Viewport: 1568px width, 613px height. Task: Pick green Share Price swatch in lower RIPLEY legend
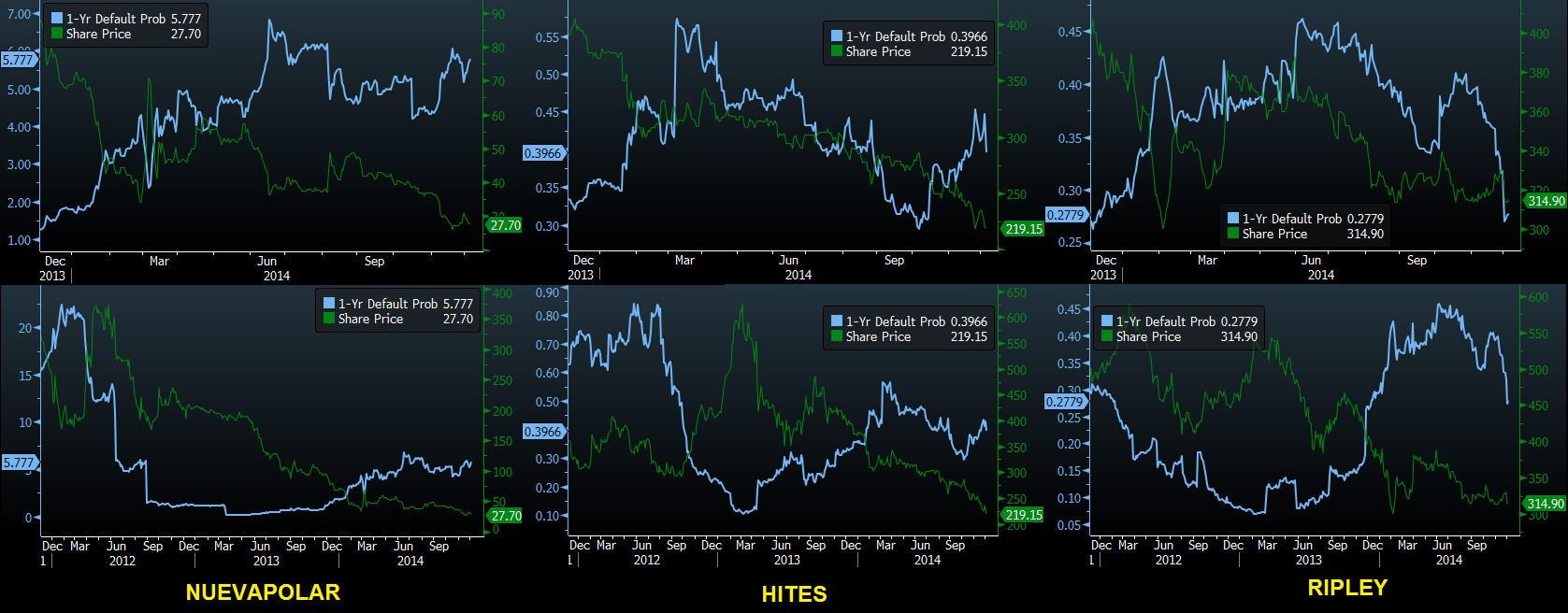1107,336
